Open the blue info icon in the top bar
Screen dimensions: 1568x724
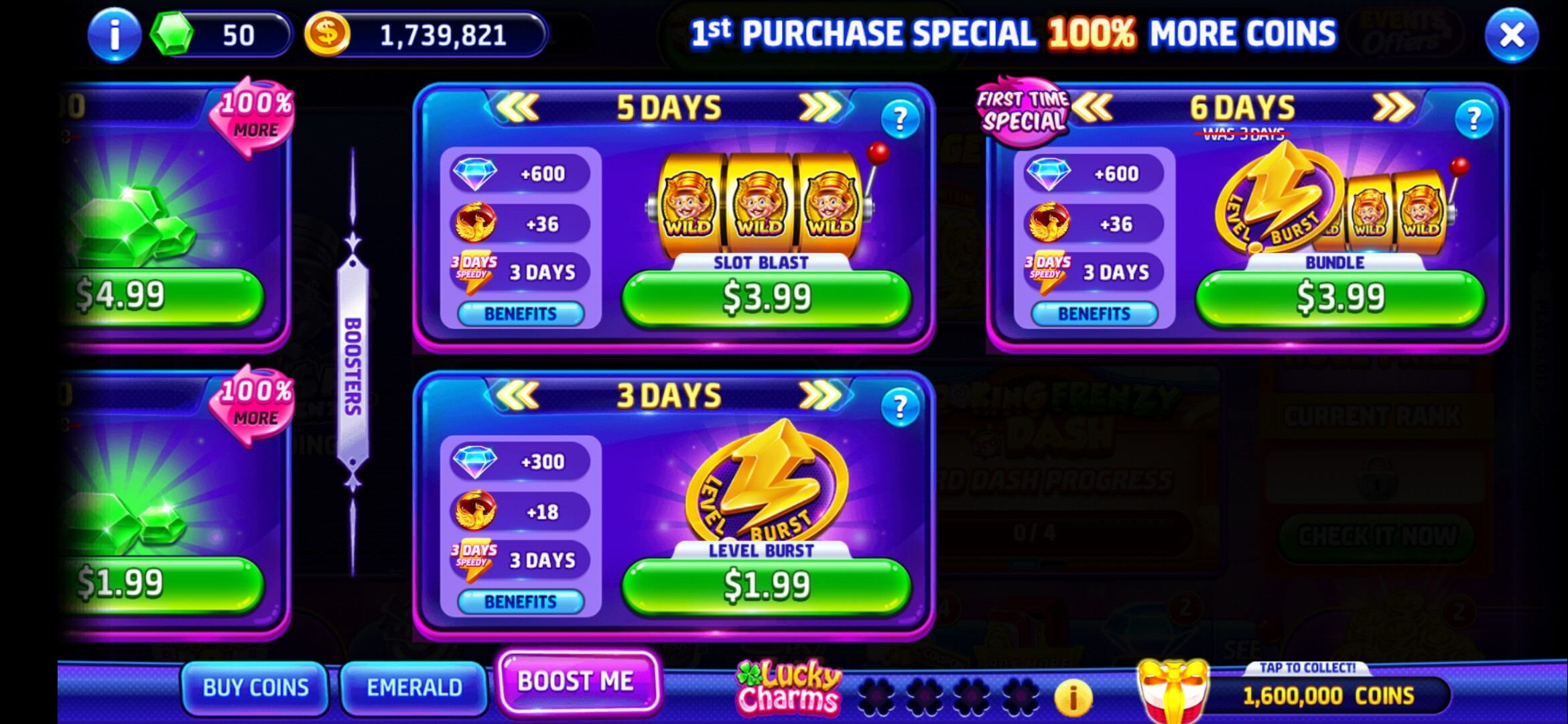(x=115, y=35)
